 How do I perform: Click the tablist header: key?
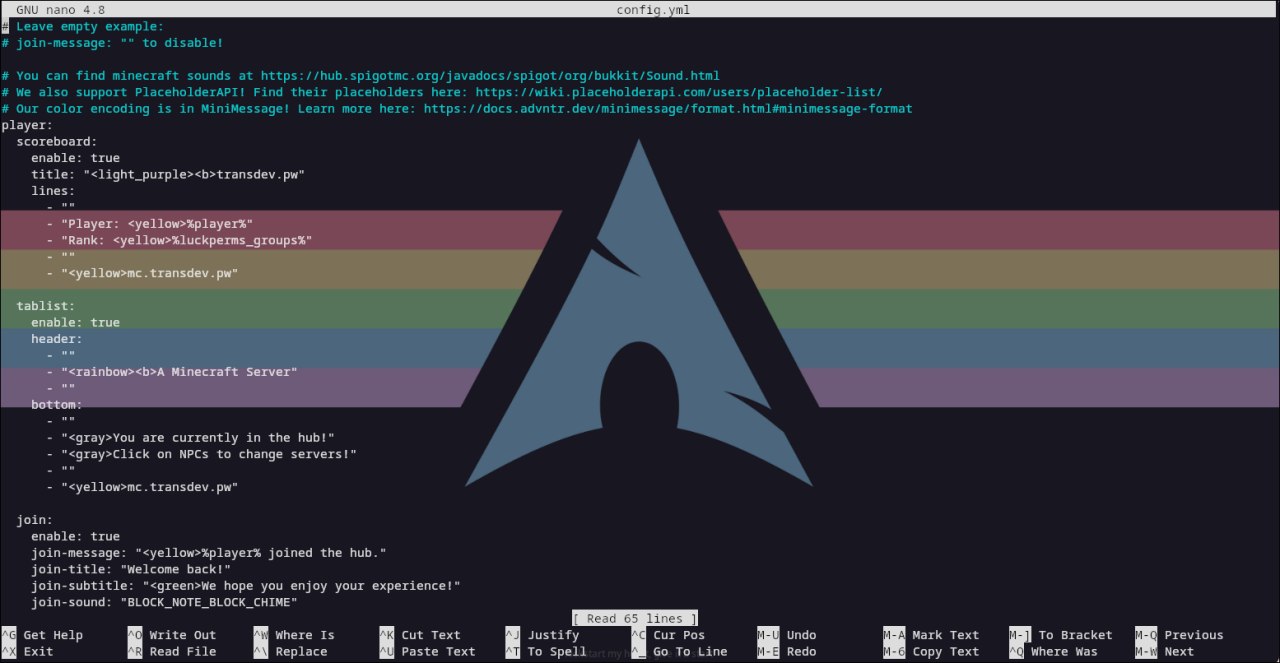[56, 339]
